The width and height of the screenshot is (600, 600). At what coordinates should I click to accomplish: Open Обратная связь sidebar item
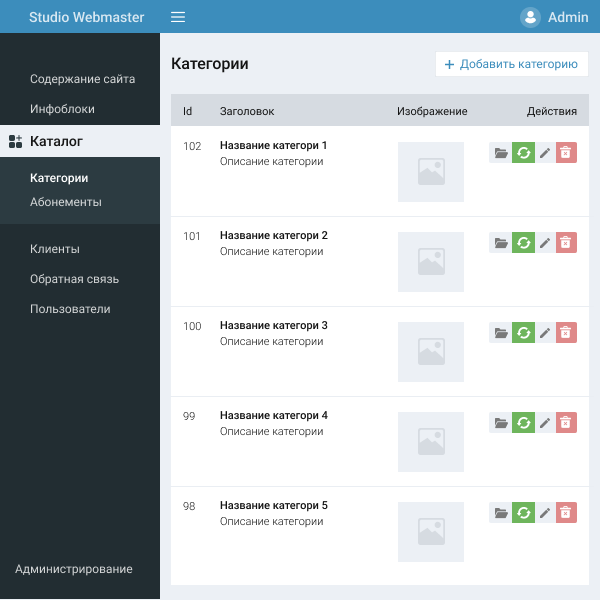[x=75, y=279]
